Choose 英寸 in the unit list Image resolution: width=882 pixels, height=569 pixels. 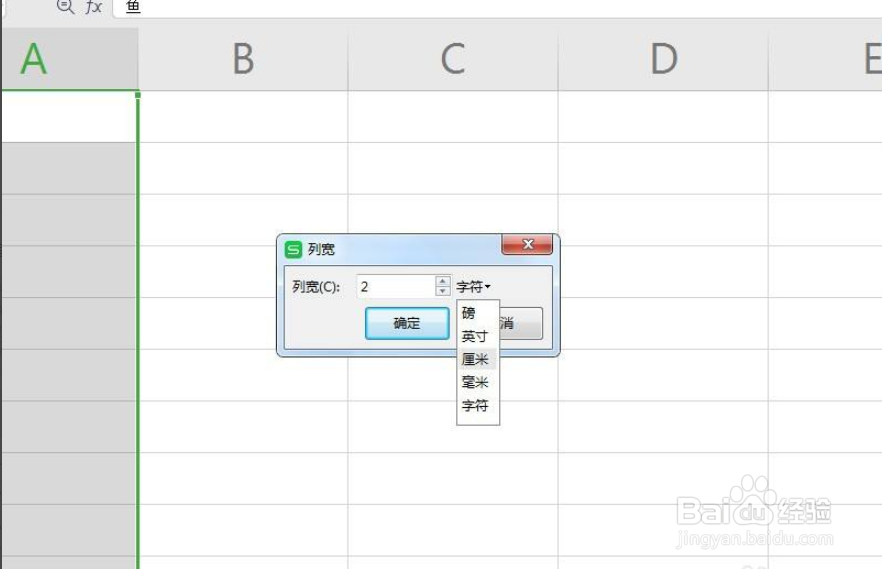[475, 337]
